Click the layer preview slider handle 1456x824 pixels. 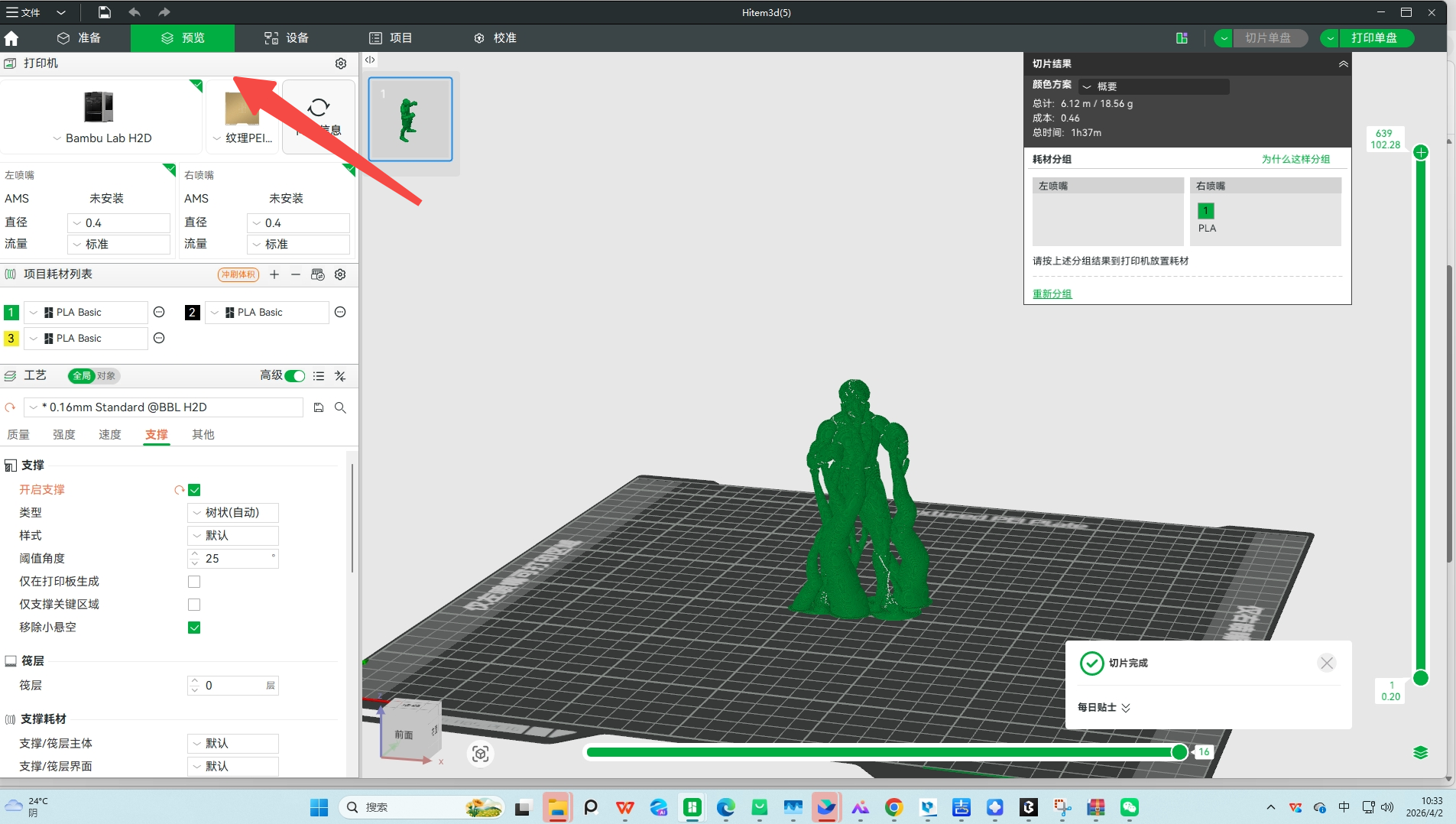click(x=1179, y=752)
